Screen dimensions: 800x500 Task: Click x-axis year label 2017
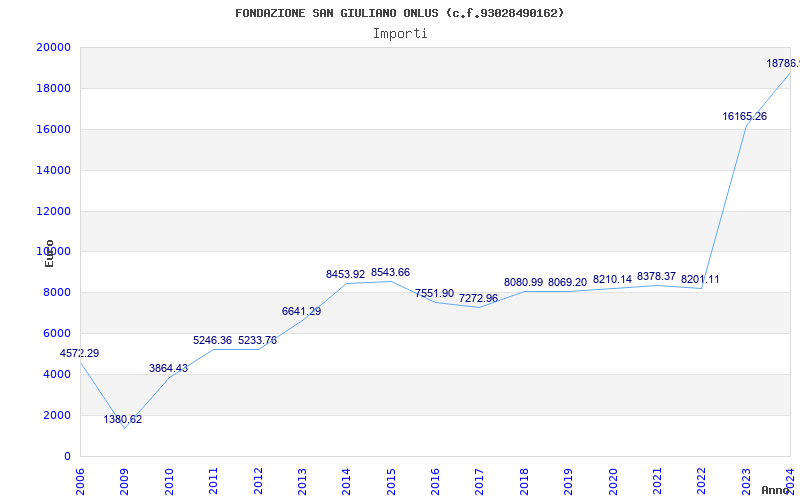pyautogui.click(x=480, y=481)
